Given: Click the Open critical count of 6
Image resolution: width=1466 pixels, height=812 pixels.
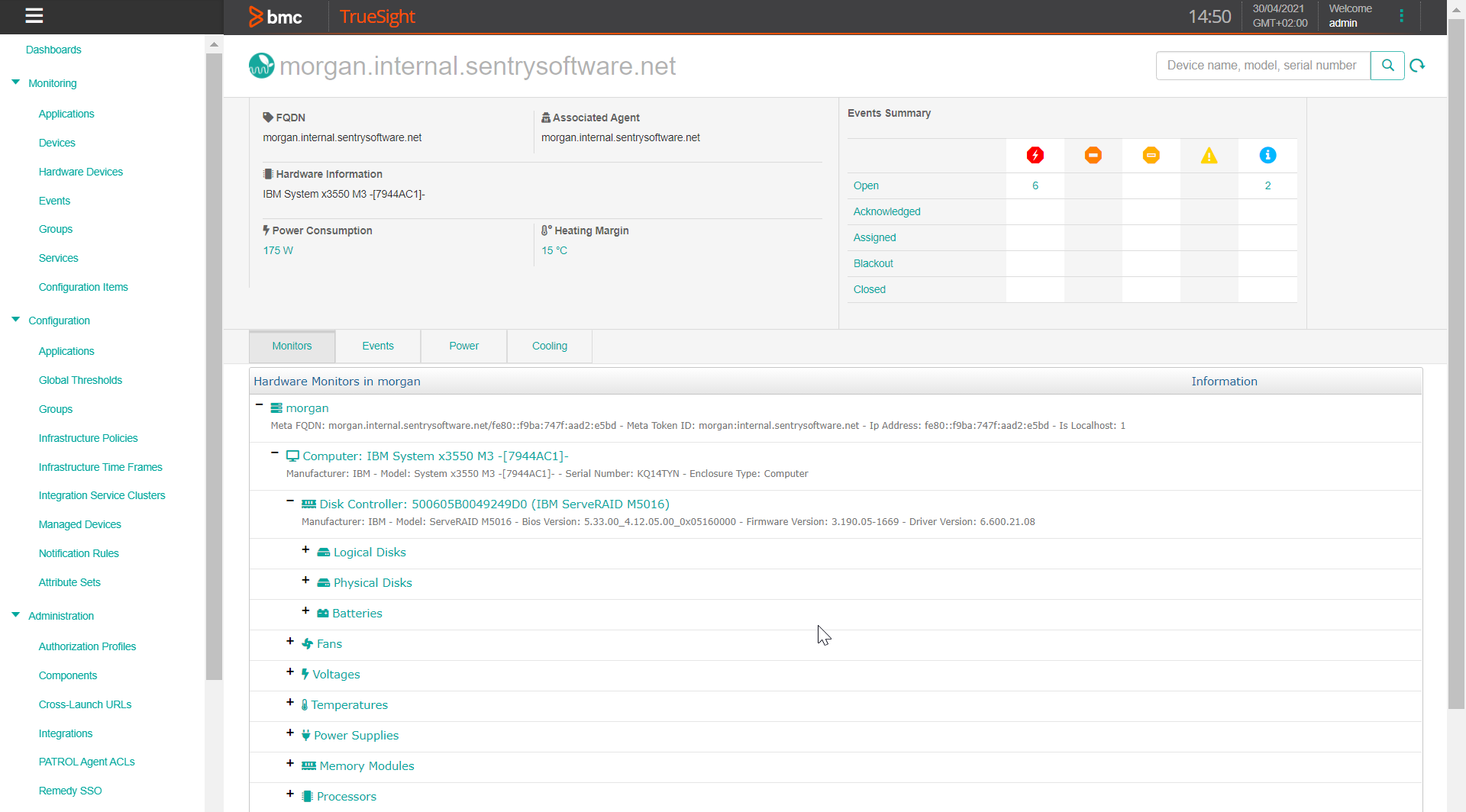Looking at the screenshot, I should (1035, 185).
